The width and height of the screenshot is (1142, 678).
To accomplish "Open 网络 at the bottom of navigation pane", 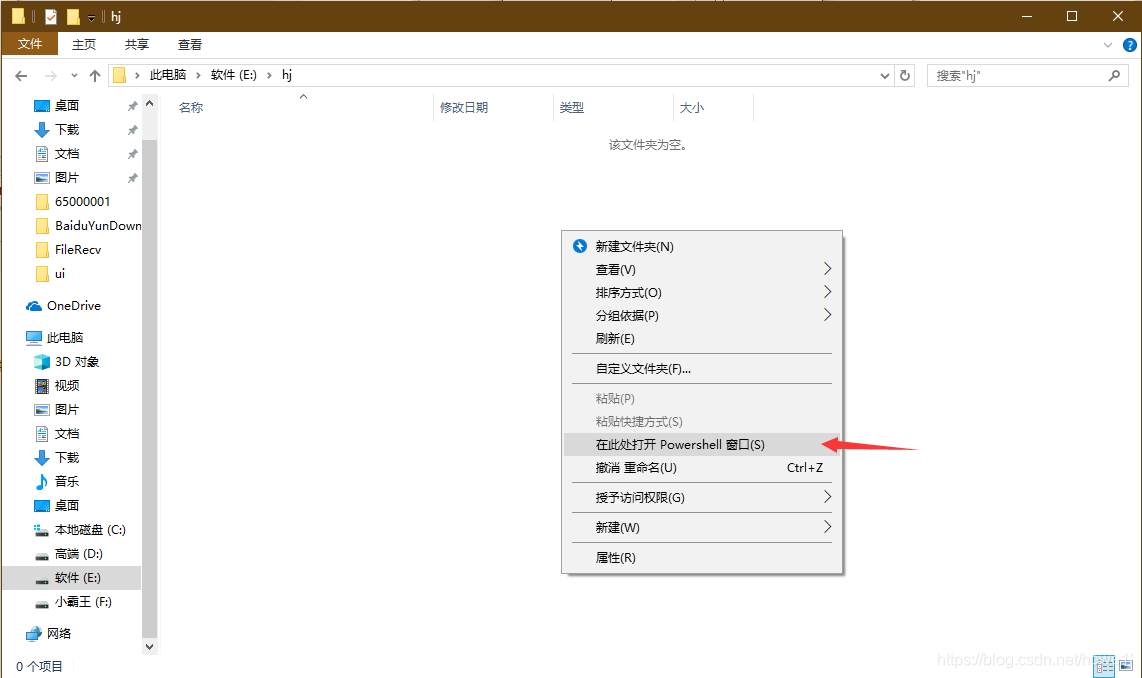I will (x=58, y=633).
